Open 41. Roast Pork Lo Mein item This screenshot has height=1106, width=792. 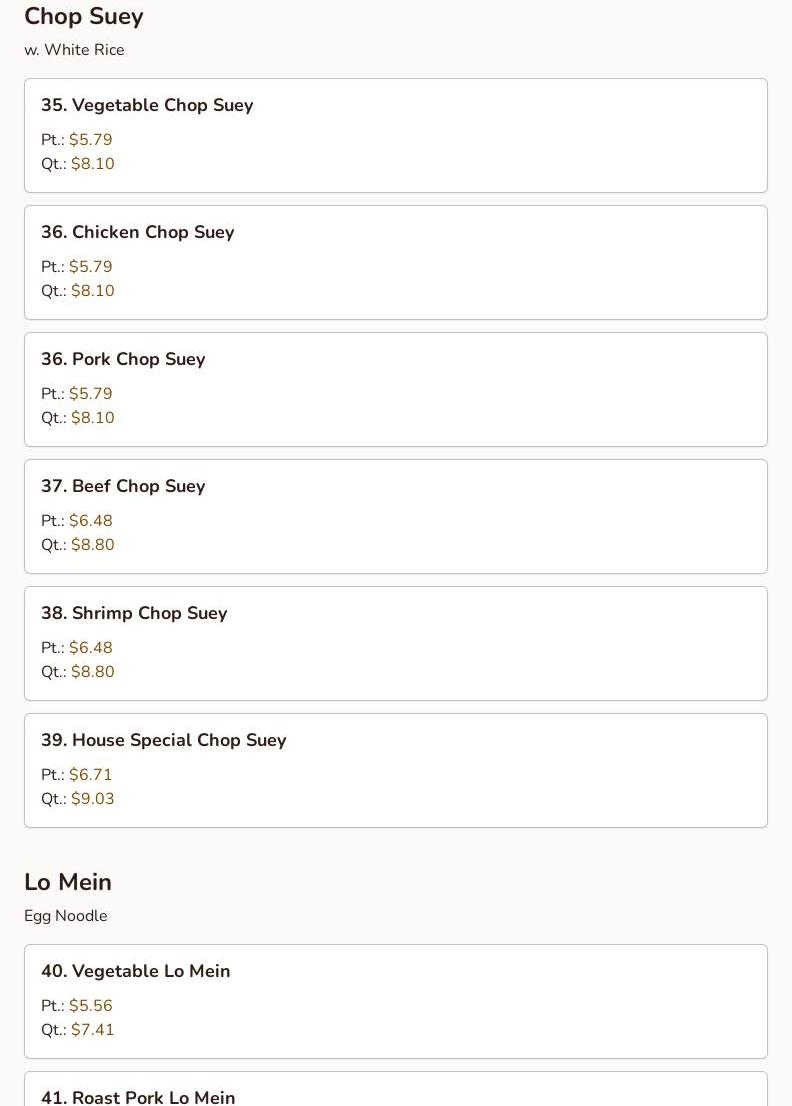(x=396, y=1089)
